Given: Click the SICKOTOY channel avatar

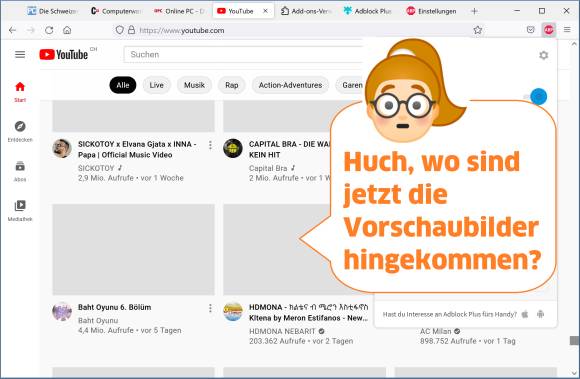Looking at the screenshot, I should [62, 148].
